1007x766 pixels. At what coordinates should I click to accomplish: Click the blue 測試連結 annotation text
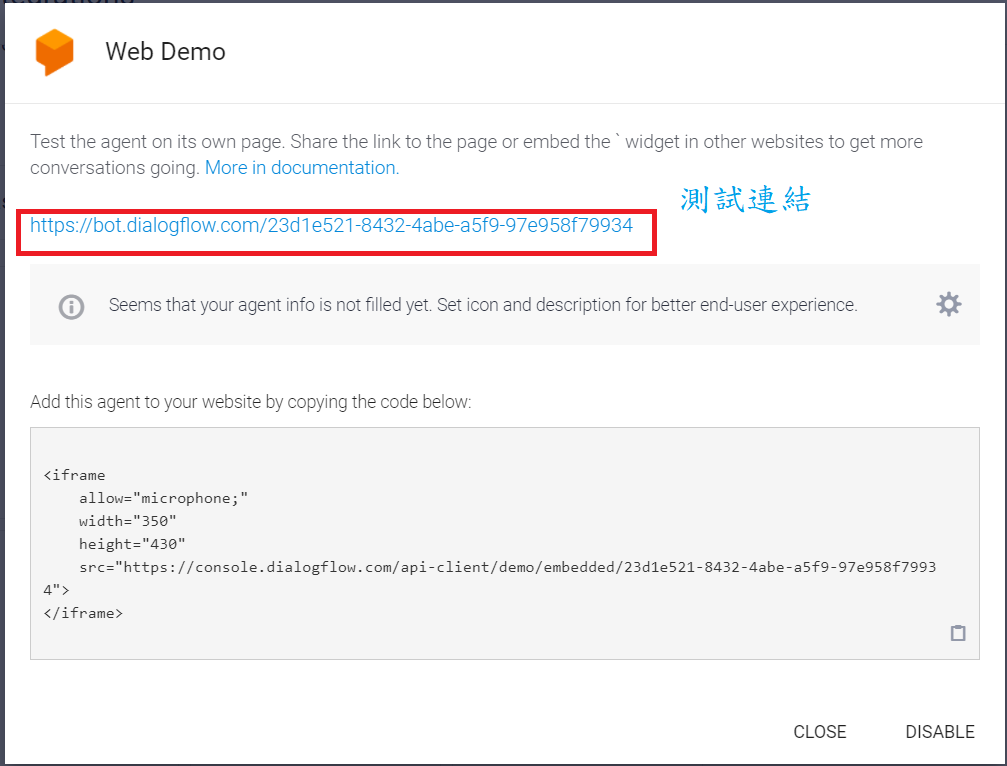pyautogui.click(x=745, y=200)
